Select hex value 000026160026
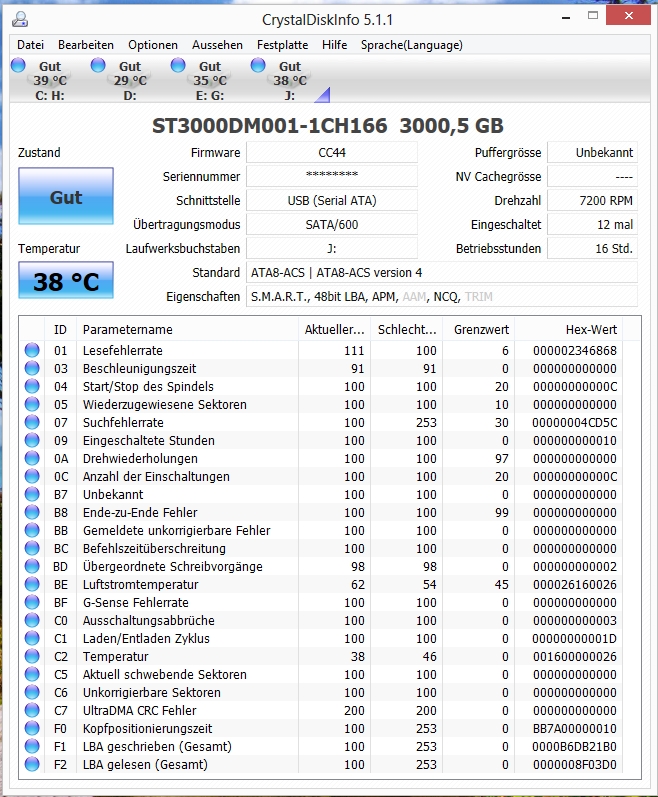The width and height of the screenshot is (658, 797). point(575,585)
